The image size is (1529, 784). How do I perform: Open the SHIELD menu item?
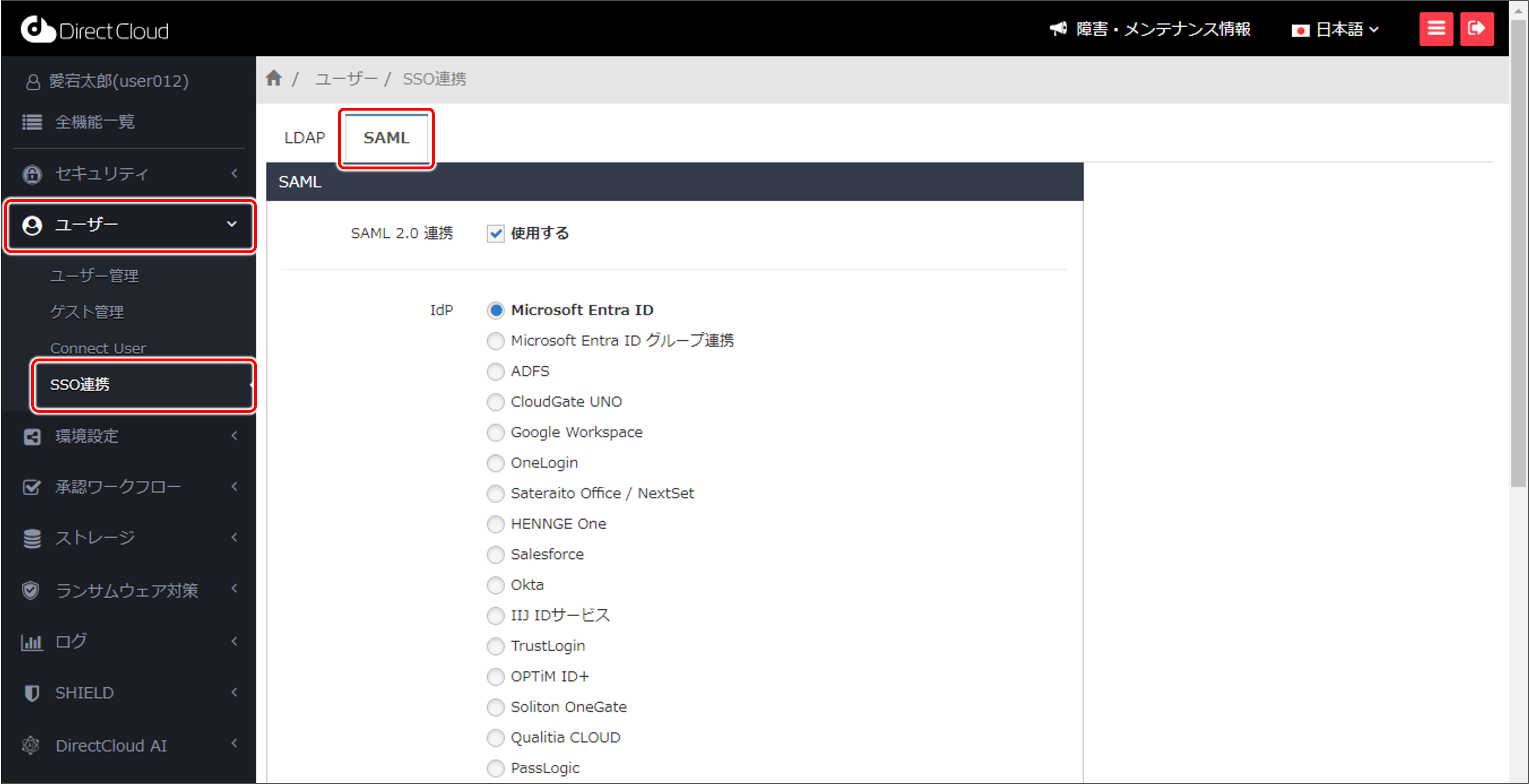[x=84, y=693]
